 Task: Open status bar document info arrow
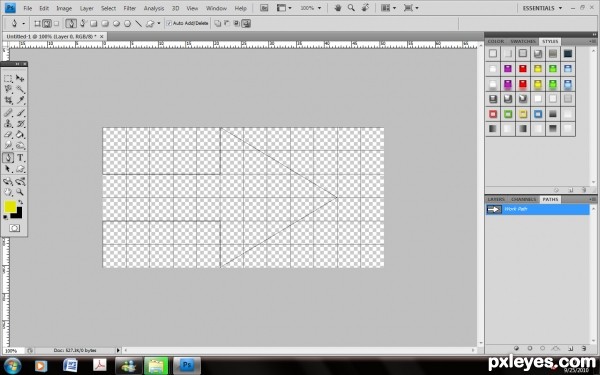tap(118, 350)
